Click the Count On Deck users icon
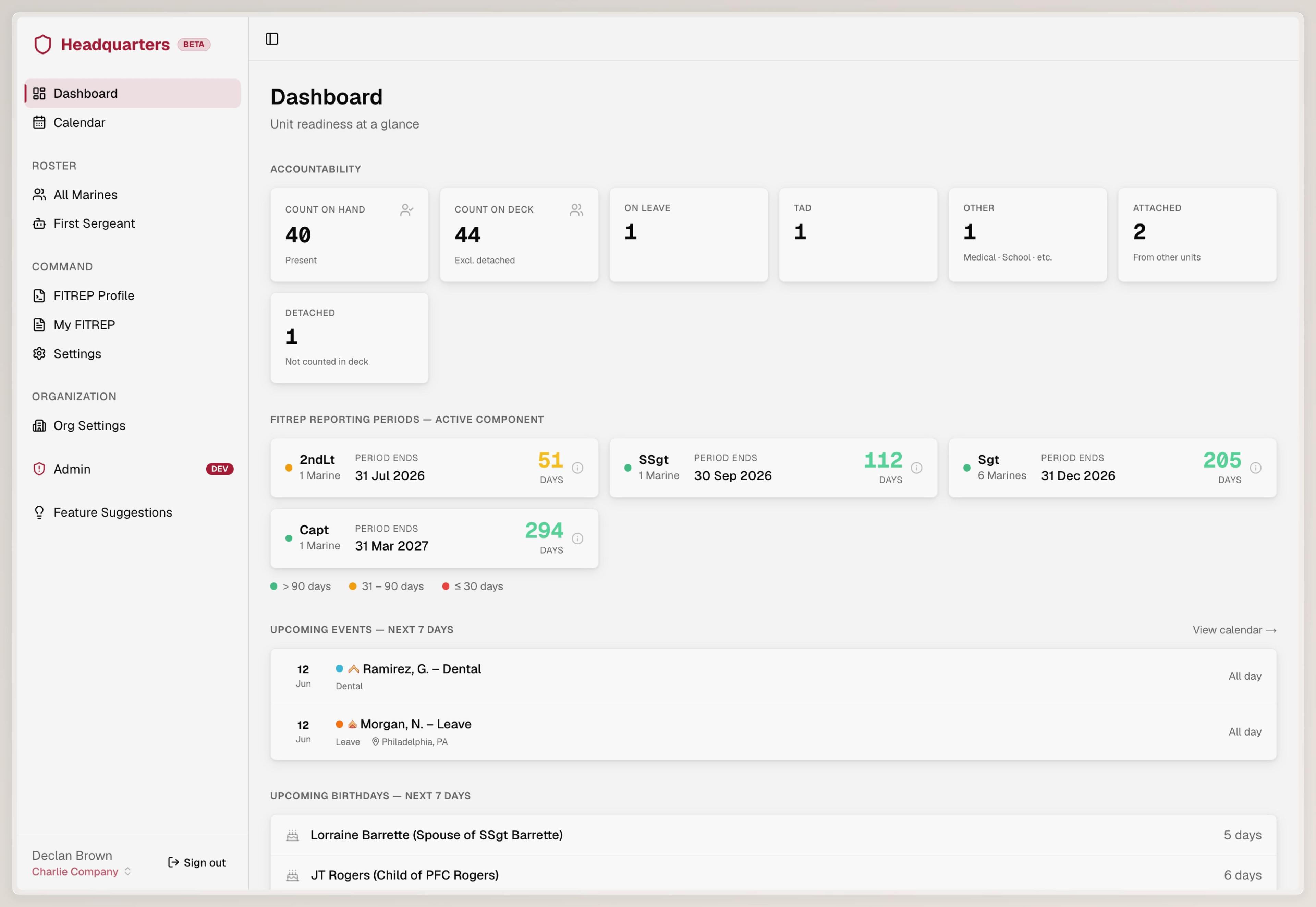 pos(576,210)
